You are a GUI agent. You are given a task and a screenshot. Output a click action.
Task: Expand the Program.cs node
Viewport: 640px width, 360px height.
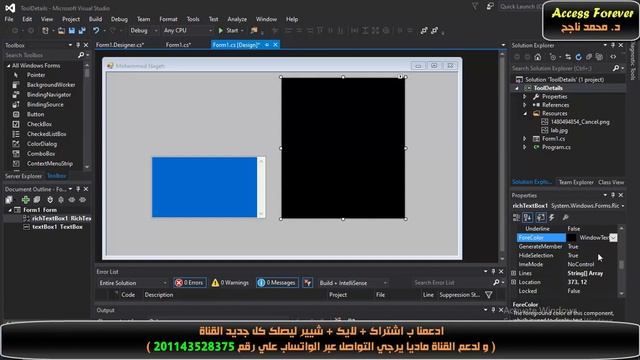(x=525, y=147)
